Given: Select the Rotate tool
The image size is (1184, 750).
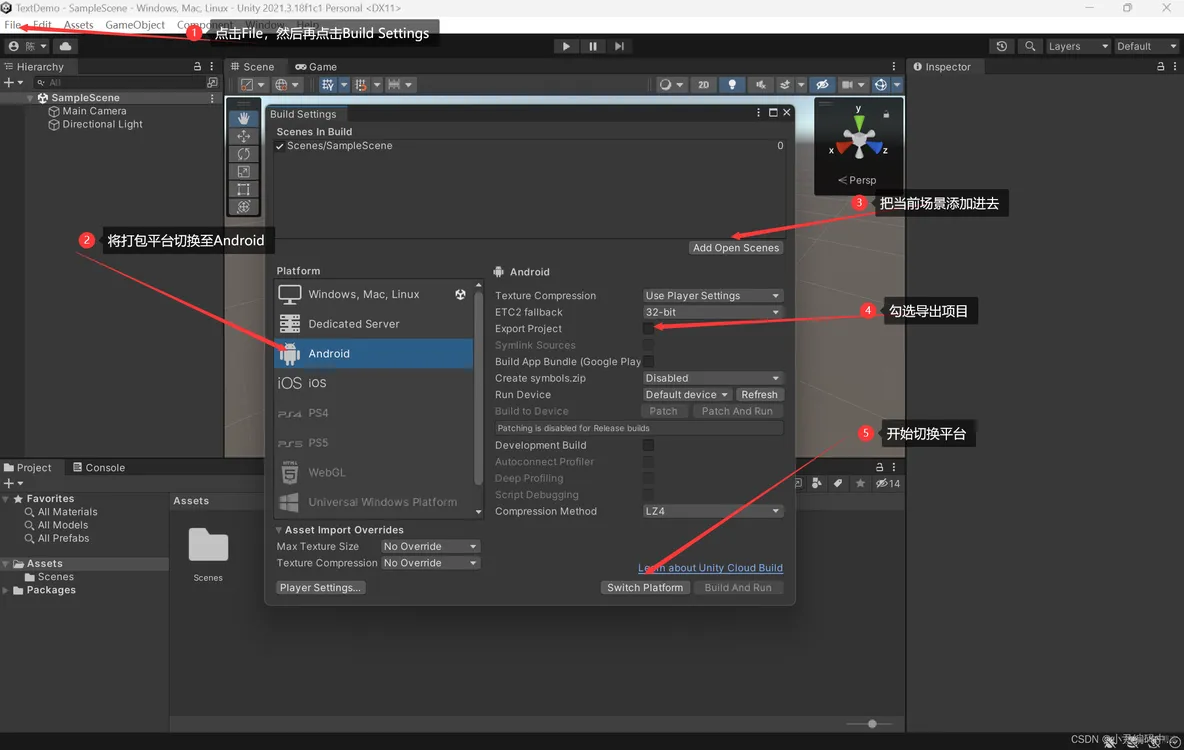Looking at the screenshot, I should click(x=243, y=154).
